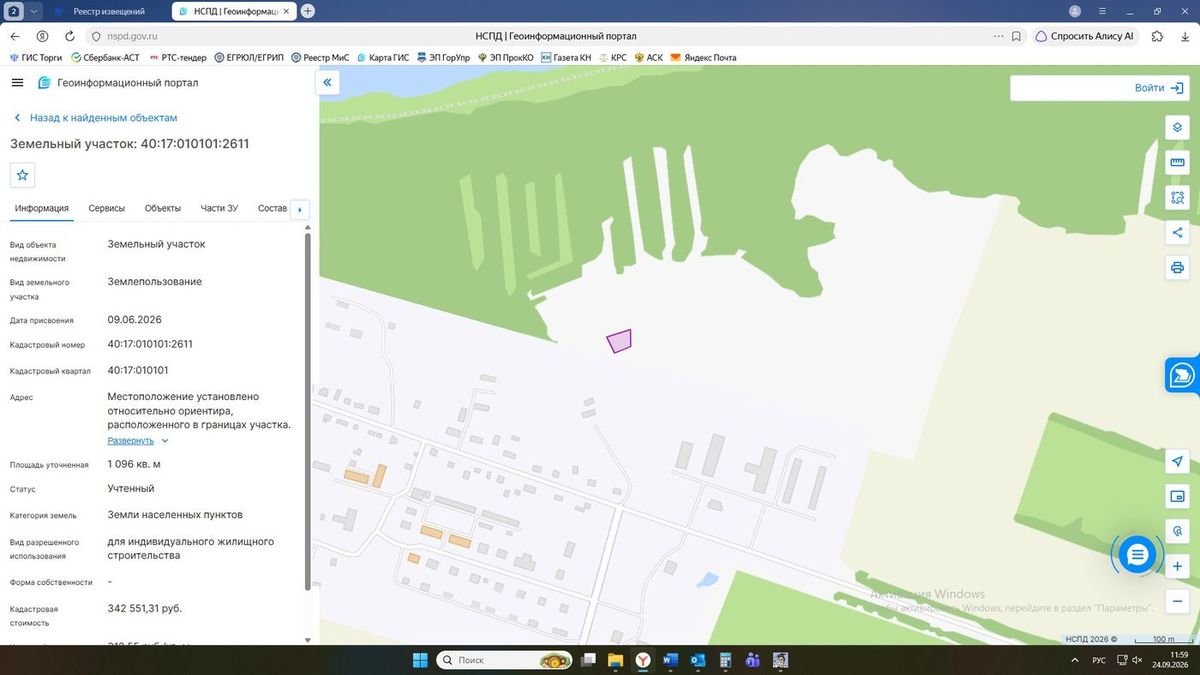Screen dimensions: 1200x675
Task: Click the Windows taskbar search field
Action: tap(504, 660)
